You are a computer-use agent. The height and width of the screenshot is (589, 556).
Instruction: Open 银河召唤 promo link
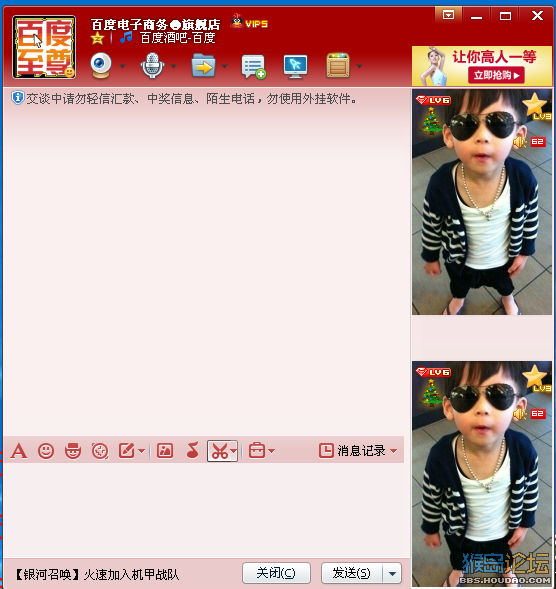97,574
